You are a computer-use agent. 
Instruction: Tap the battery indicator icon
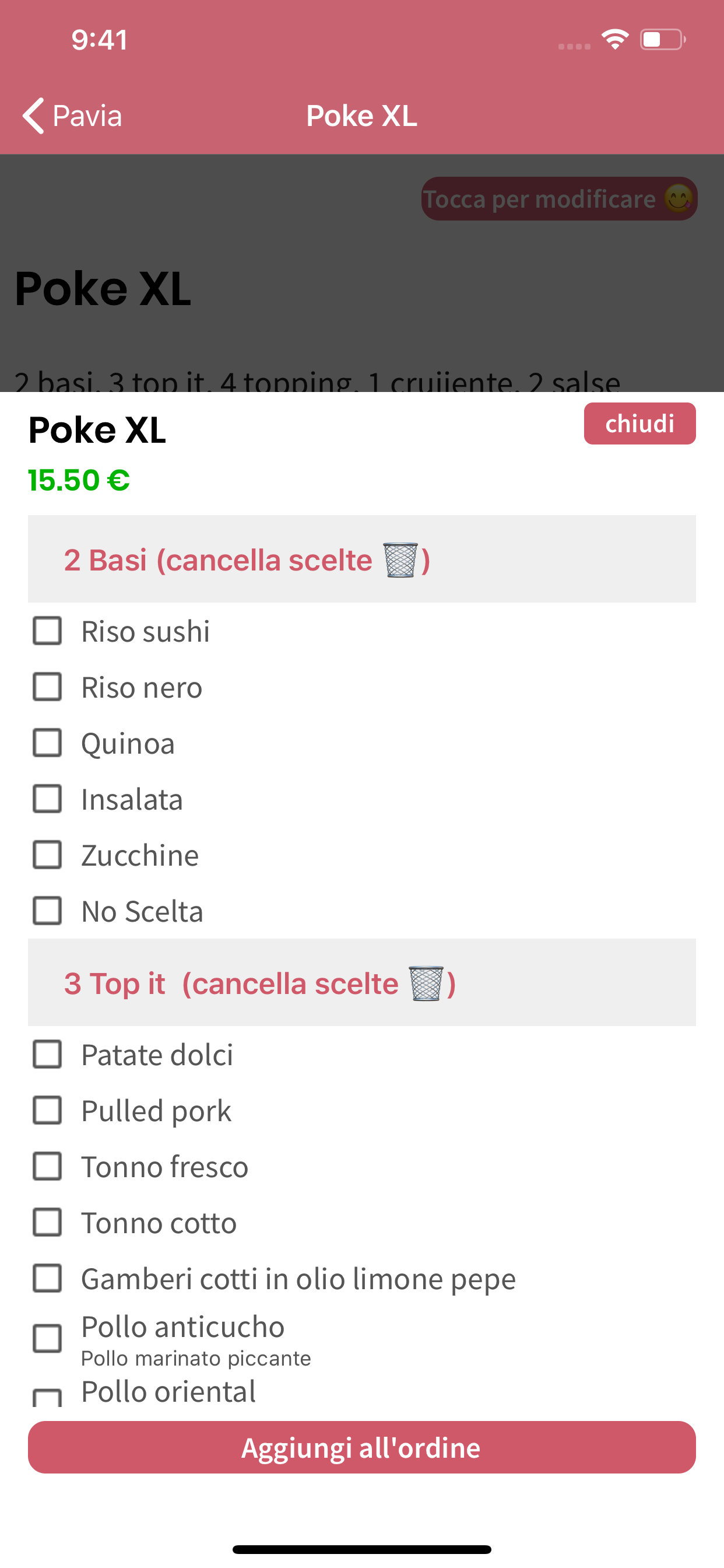point(662,40)
